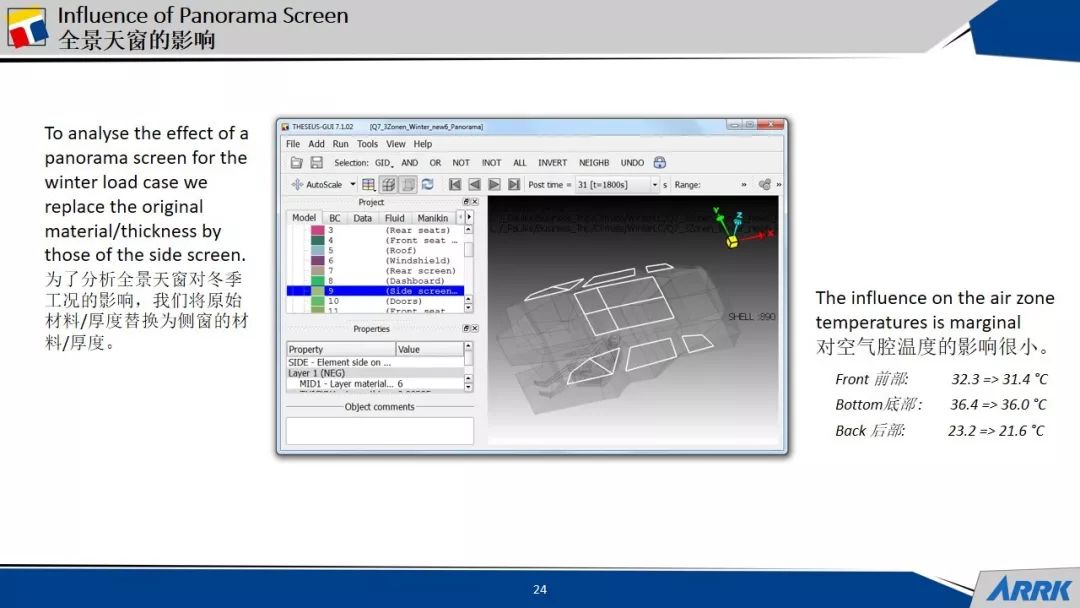Click the refresh arrows icon in toolbar
This screenshot has width=1080, height=608.
click(427, 185)
